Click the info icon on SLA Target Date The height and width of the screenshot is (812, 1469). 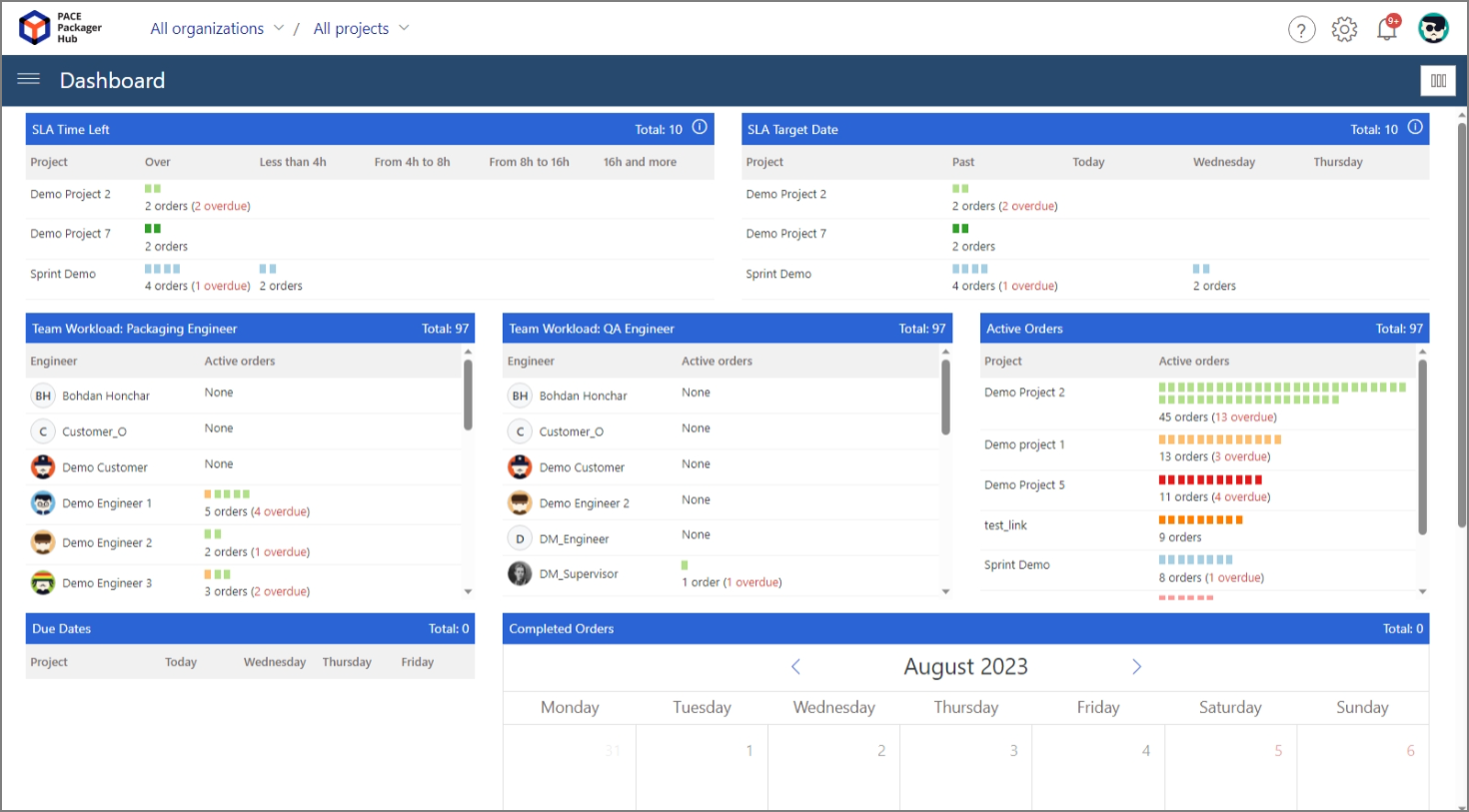[x=1415, y=128]
